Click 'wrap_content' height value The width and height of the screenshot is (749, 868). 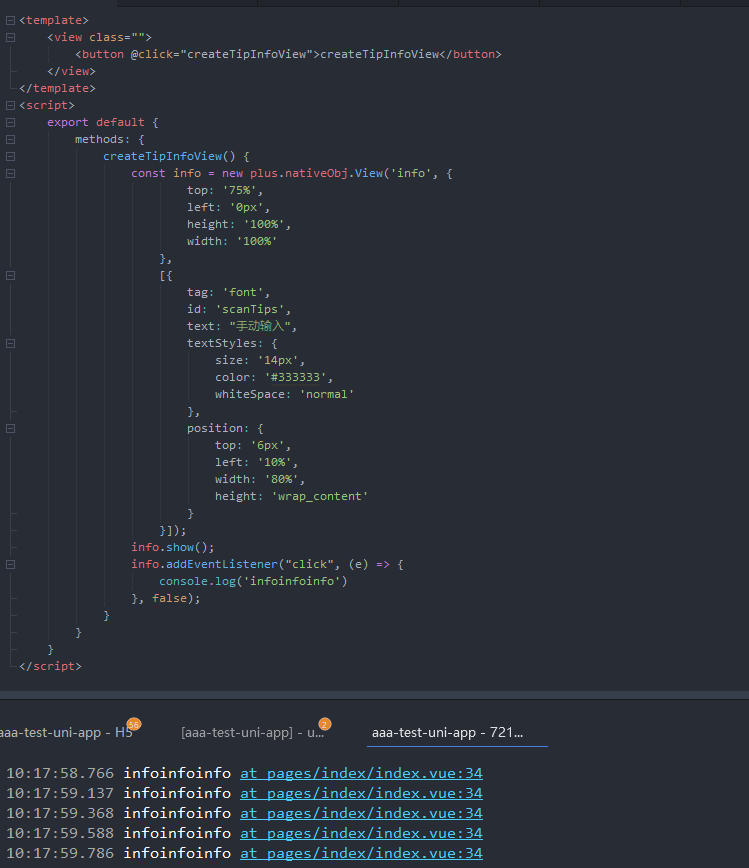tap(319, 497)
